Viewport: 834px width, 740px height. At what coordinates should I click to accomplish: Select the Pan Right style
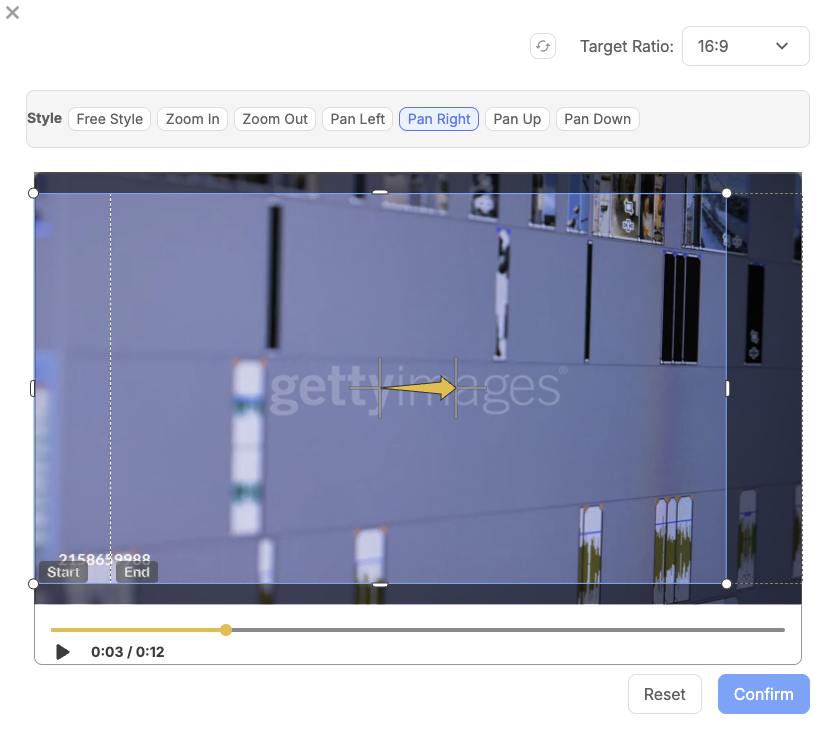pos(439,119)
